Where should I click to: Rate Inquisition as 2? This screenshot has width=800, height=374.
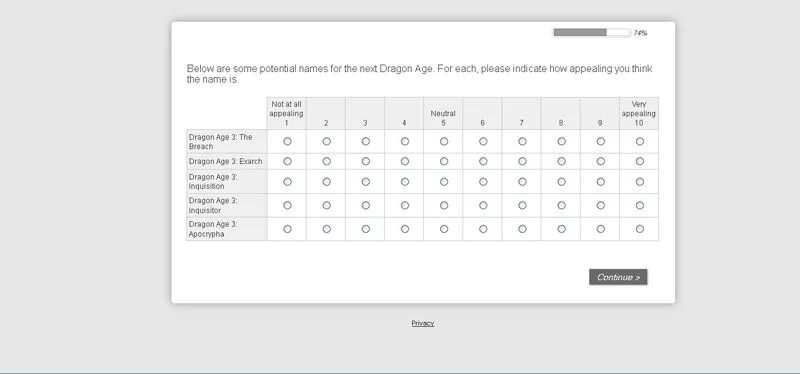pyautogui.click(x=327, y=182)
